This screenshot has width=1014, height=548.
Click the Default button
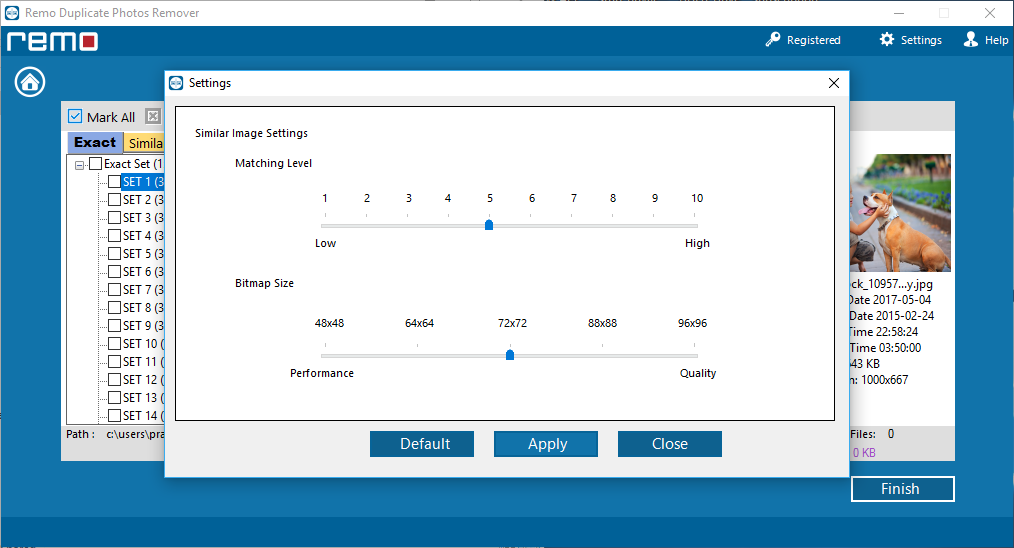[x=422, y=444]
